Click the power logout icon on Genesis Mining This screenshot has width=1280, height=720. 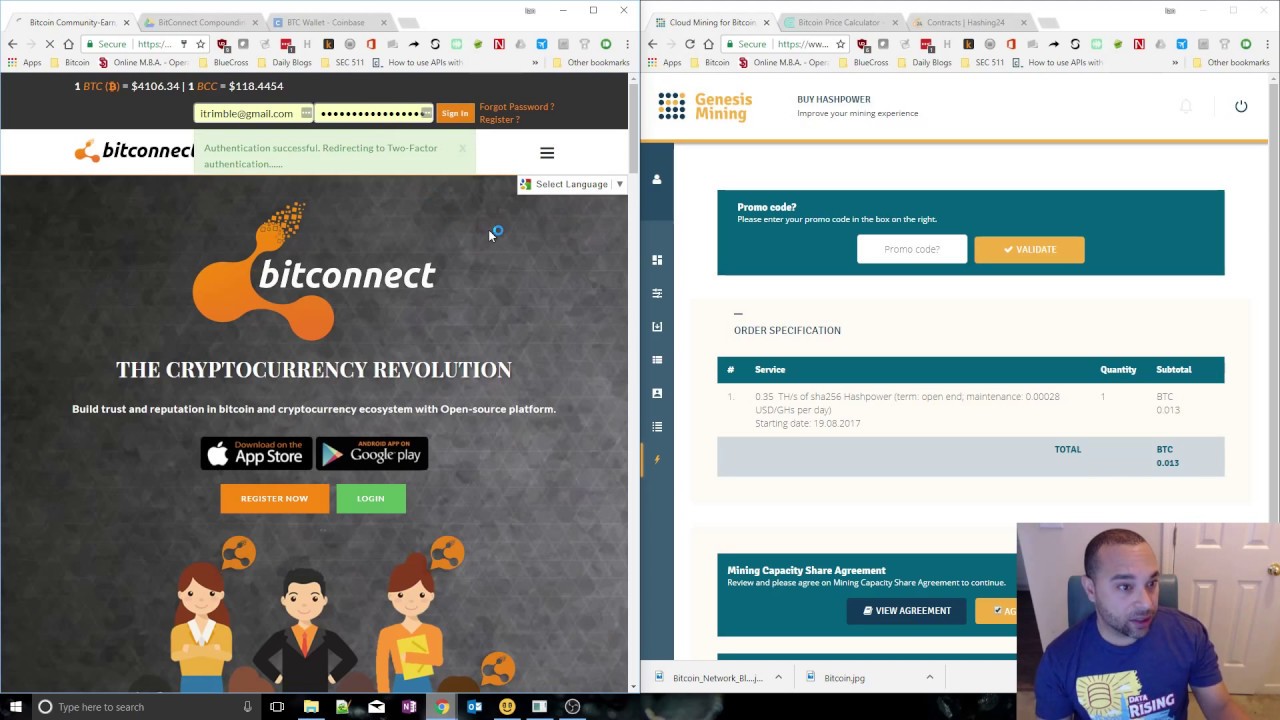click(1241, 106)
